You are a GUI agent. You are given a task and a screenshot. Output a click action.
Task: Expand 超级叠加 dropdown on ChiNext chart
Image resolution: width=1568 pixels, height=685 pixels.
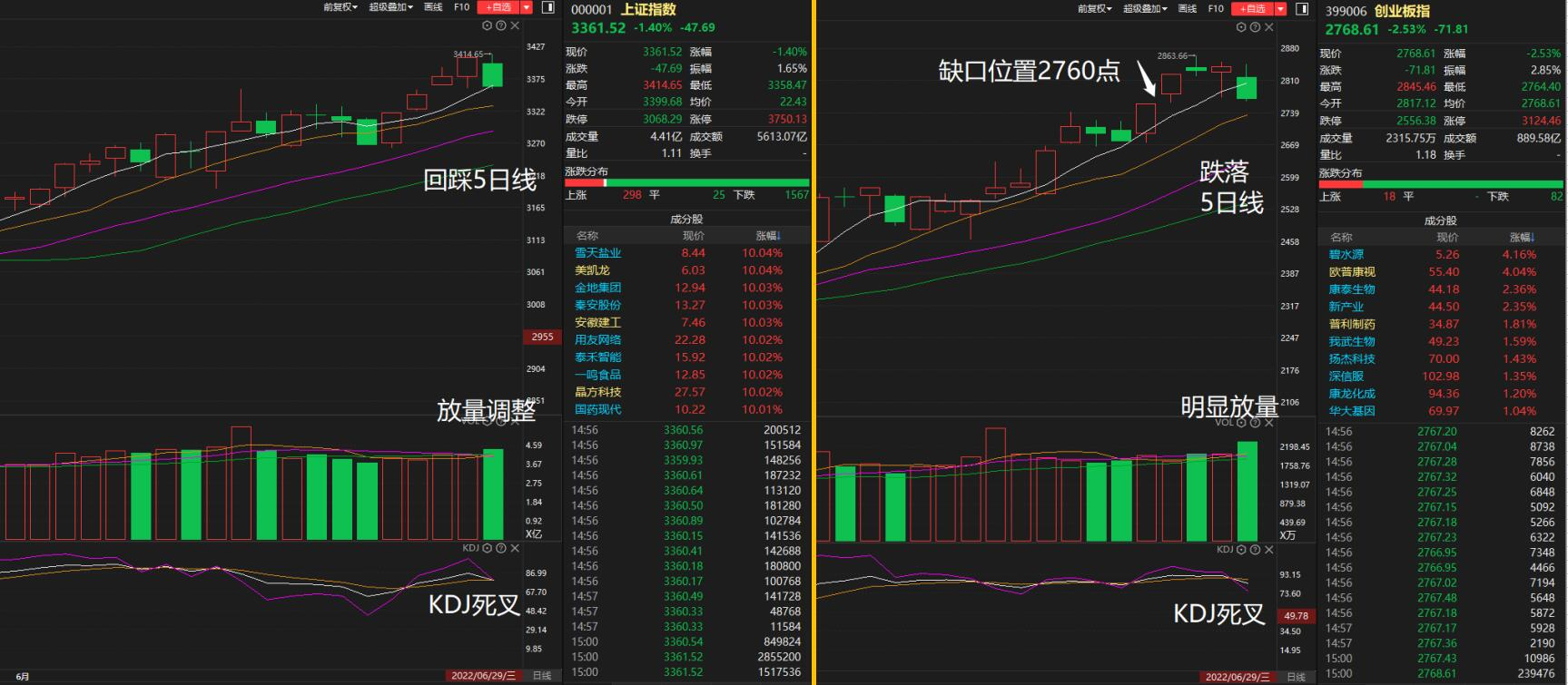click(x=1145, y=8)
